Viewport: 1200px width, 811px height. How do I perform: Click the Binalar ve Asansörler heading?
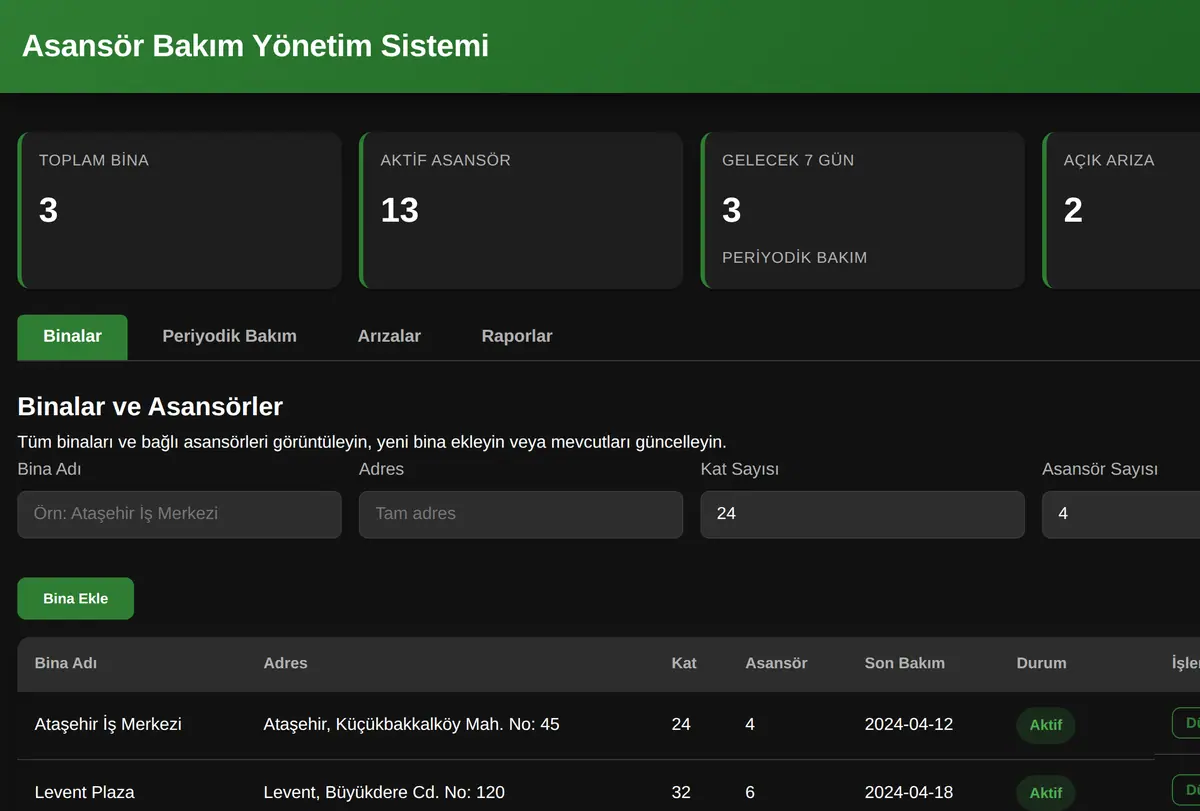(150, 406)
